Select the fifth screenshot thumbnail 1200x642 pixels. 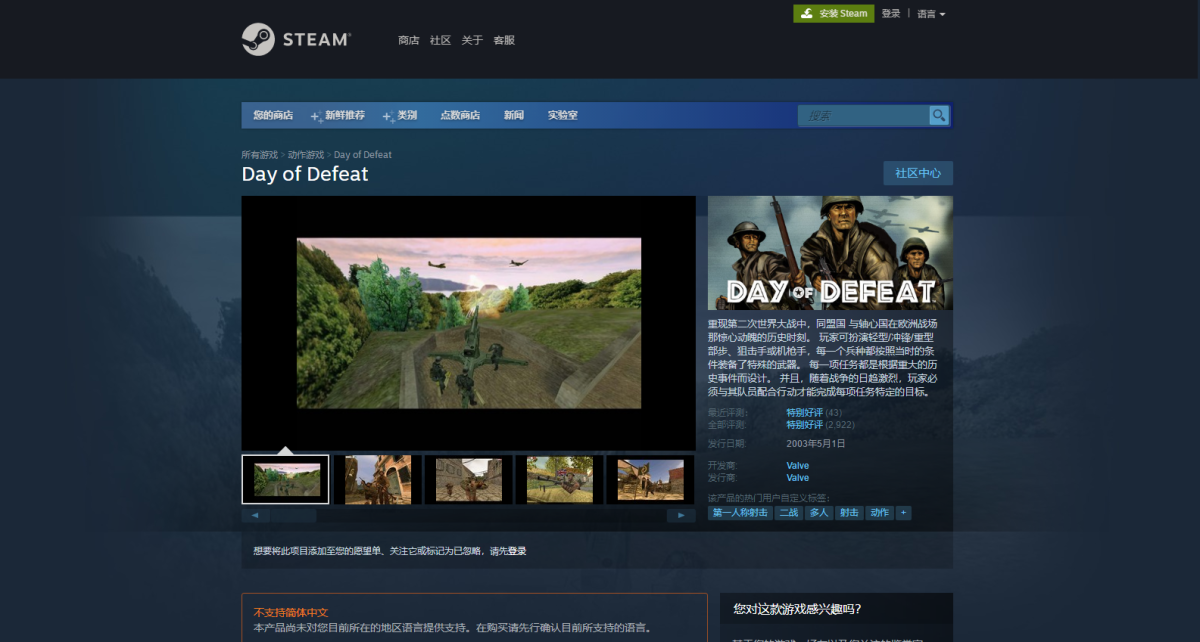pos(651,479)
